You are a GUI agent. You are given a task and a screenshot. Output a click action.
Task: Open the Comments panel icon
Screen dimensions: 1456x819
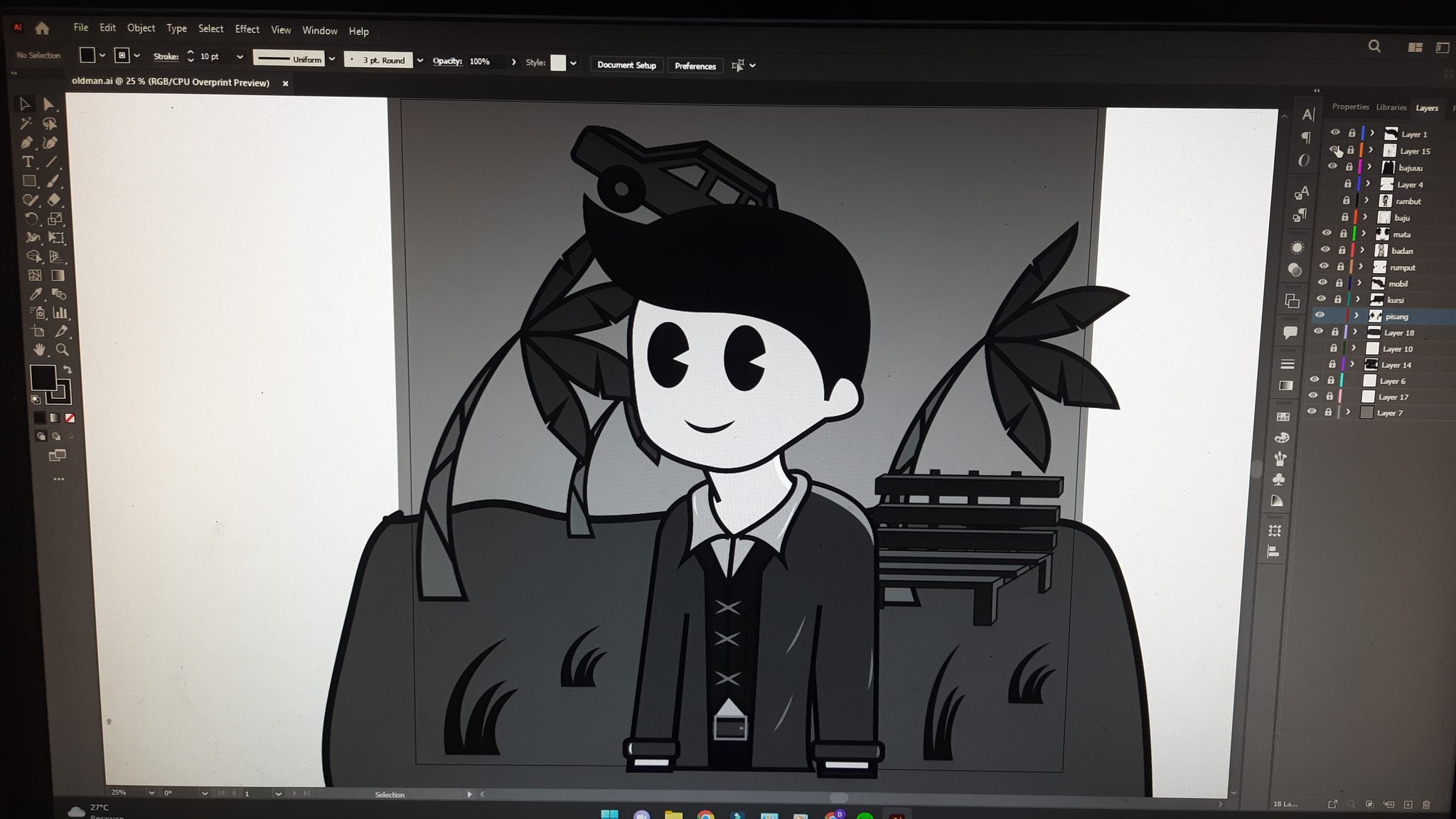click(x=1290, y=332)
